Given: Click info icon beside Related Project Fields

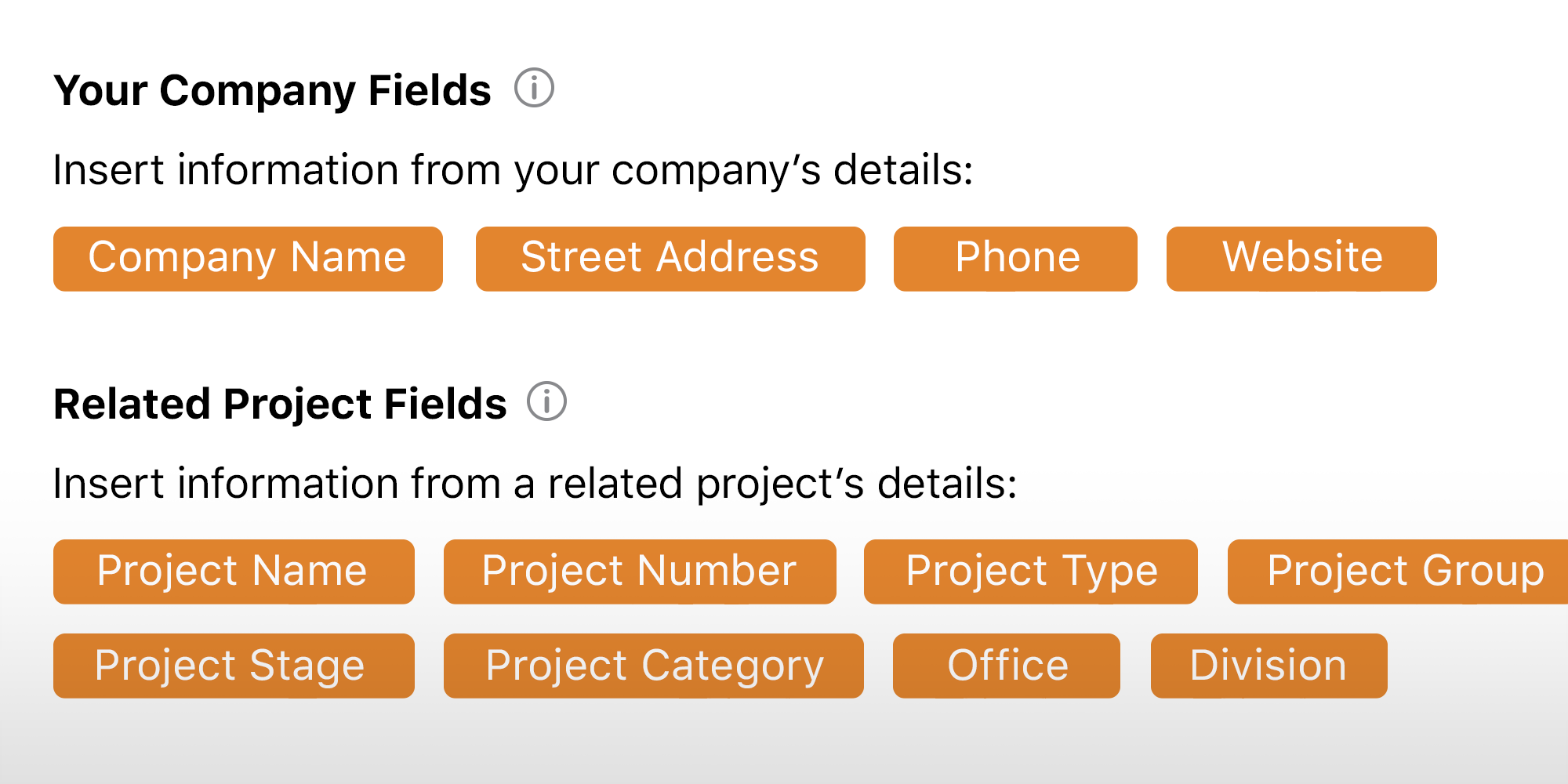Looking at the screenshot, I should tap(546, 401).
